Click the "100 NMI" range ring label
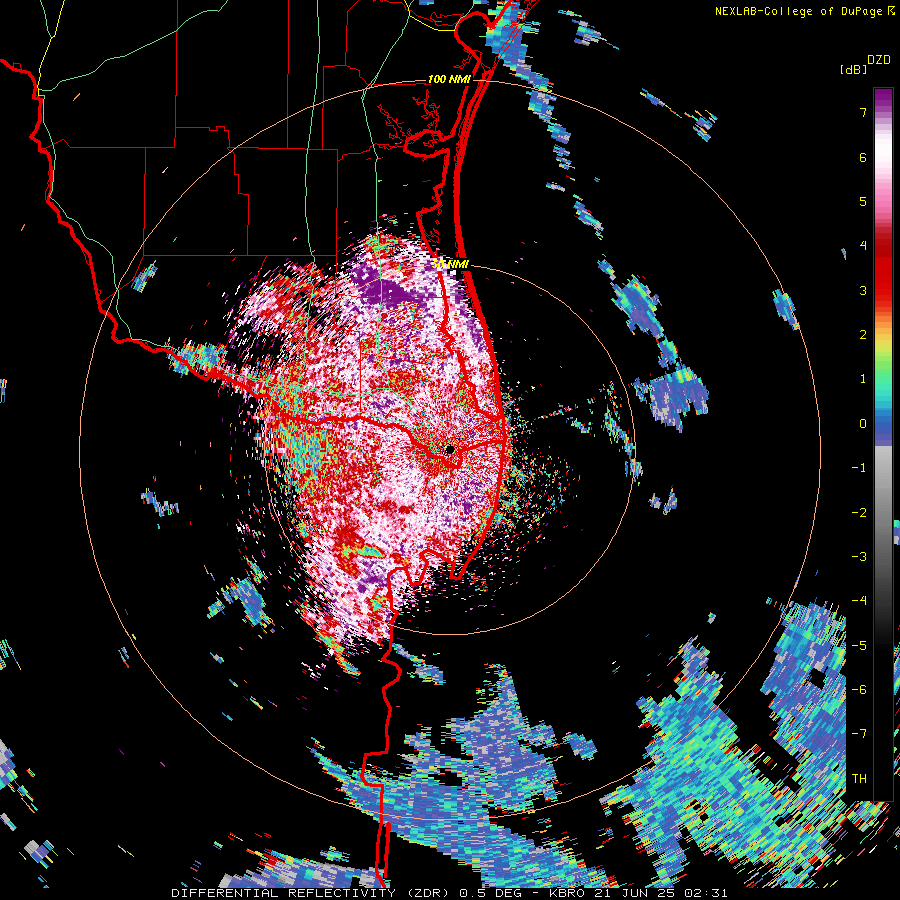The image size is (900, 900). coord(449,79)
